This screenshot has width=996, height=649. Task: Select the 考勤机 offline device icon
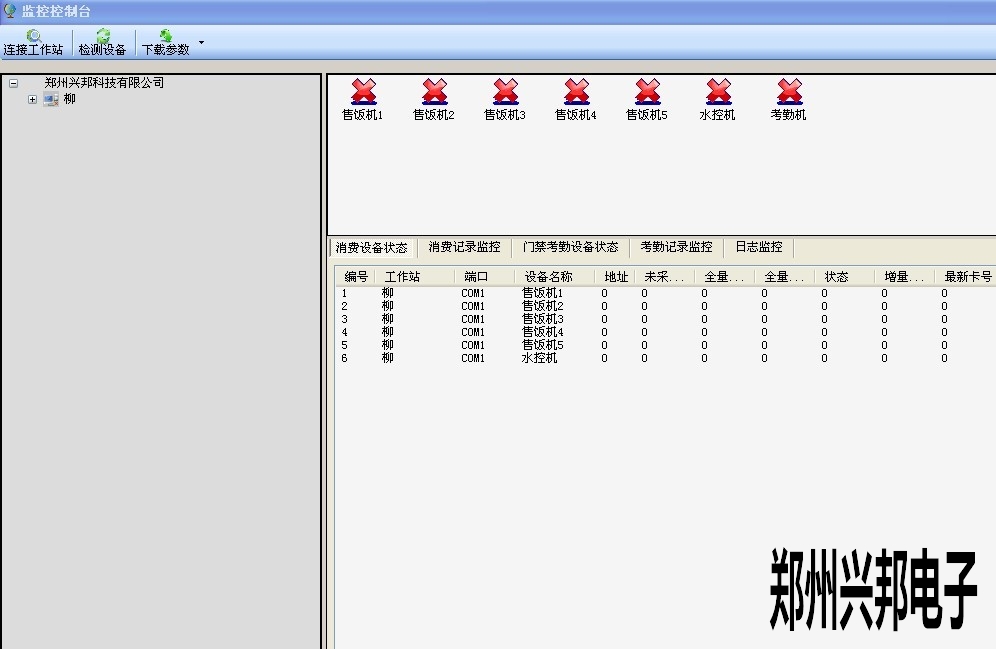pyautogui.click(x=790, y=91)
